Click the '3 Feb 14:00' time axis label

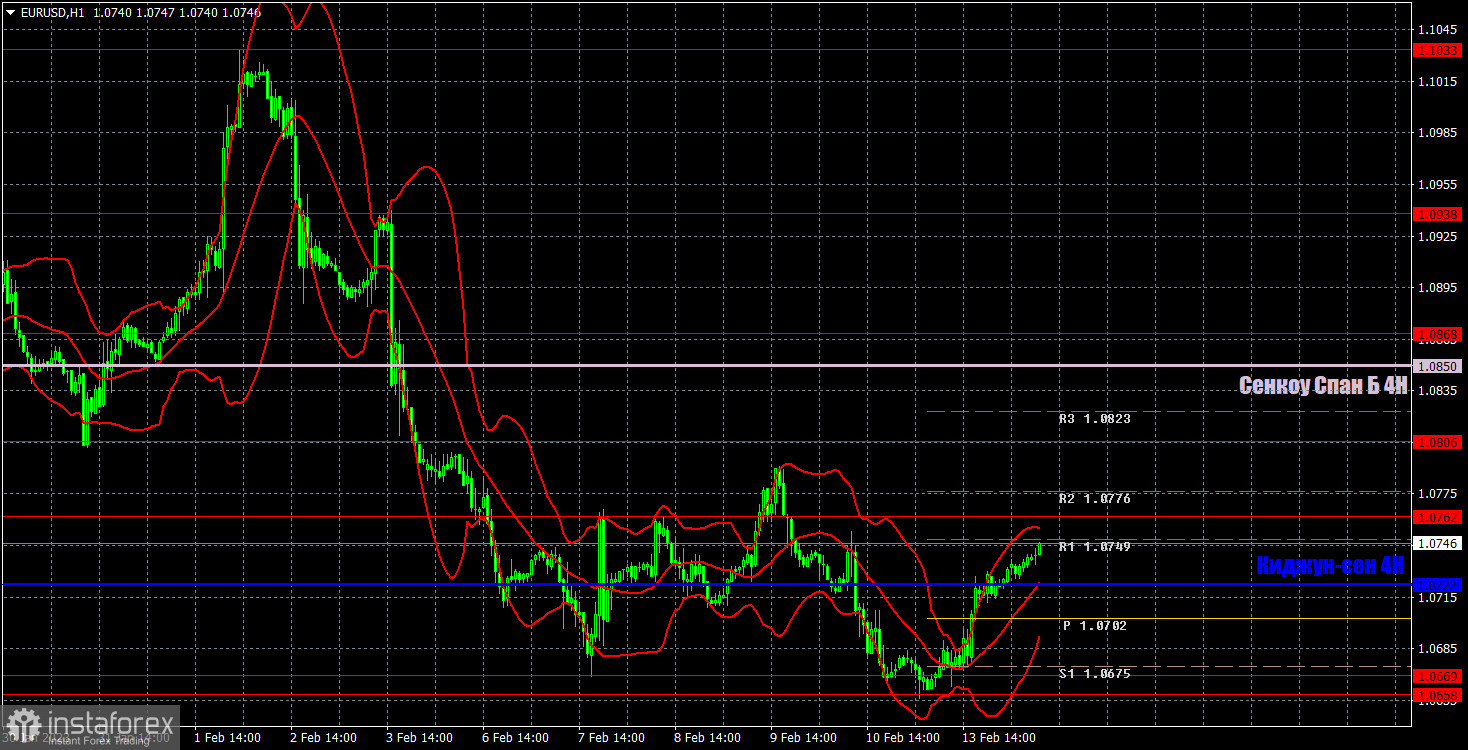point(419,738)
